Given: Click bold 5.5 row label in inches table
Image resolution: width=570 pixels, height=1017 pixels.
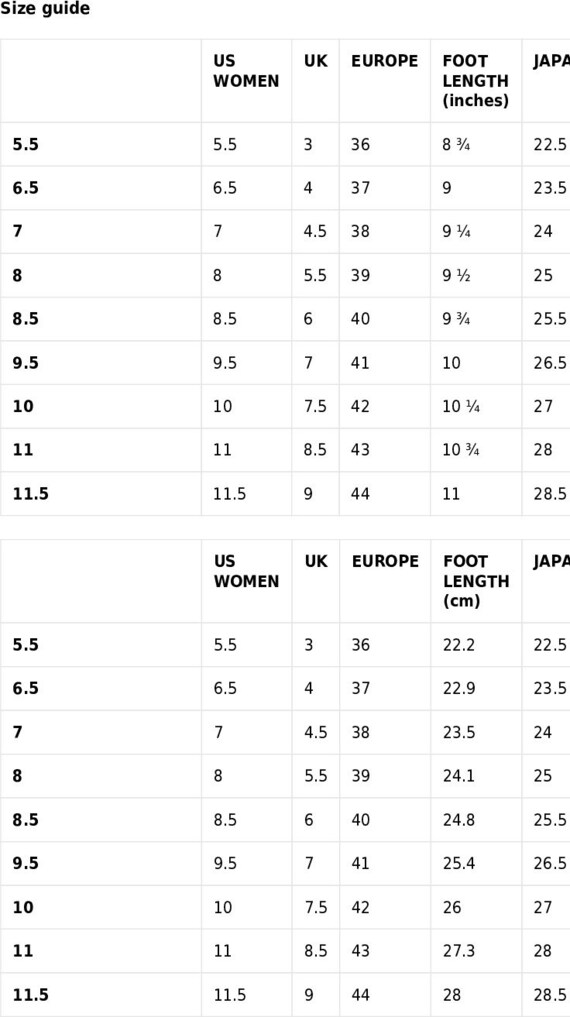Looking at the screenshot, I should (25, 144).
